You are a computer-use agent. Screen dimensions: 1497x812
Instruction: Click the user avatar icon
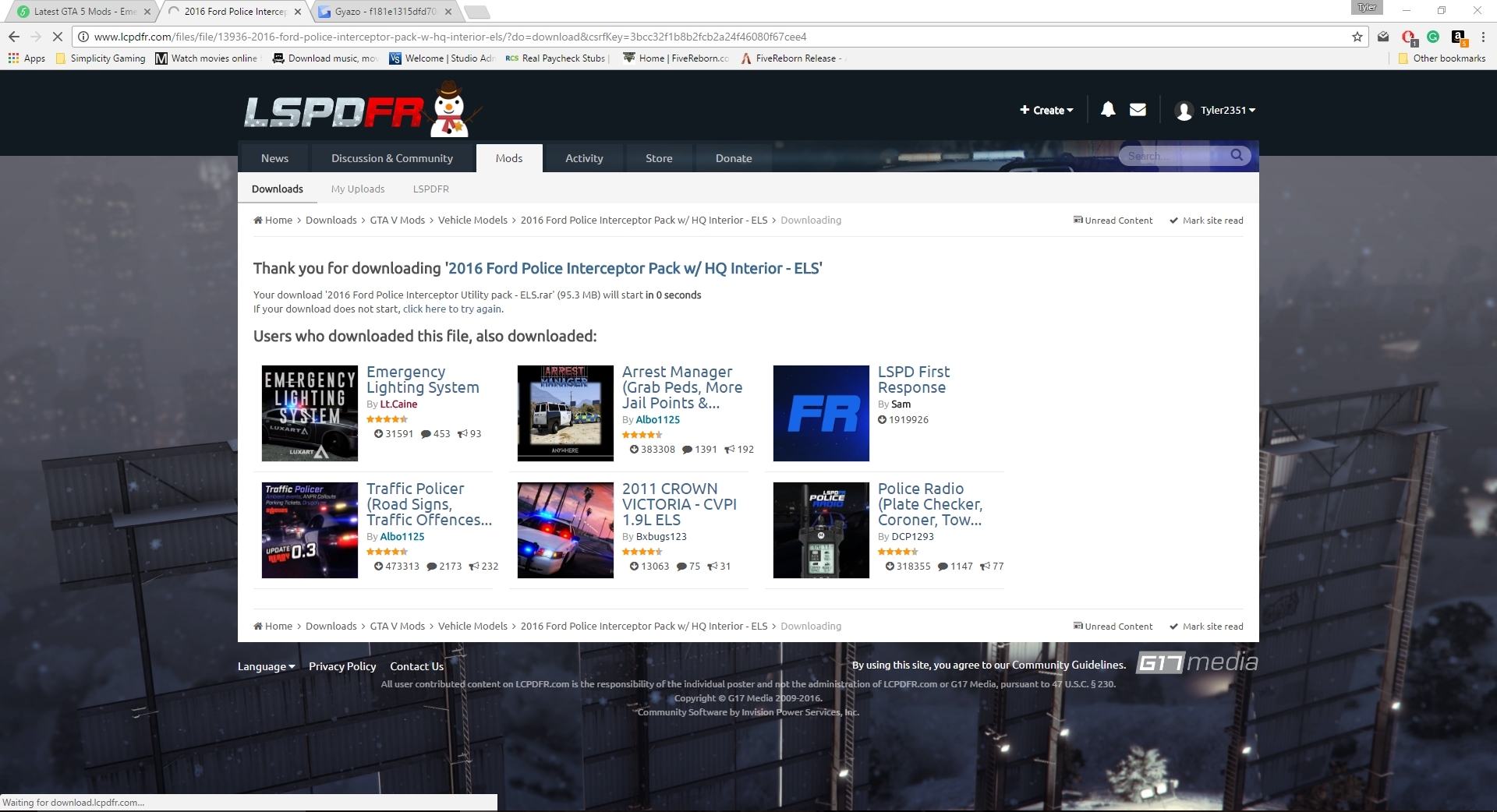tap(1184, 111)
